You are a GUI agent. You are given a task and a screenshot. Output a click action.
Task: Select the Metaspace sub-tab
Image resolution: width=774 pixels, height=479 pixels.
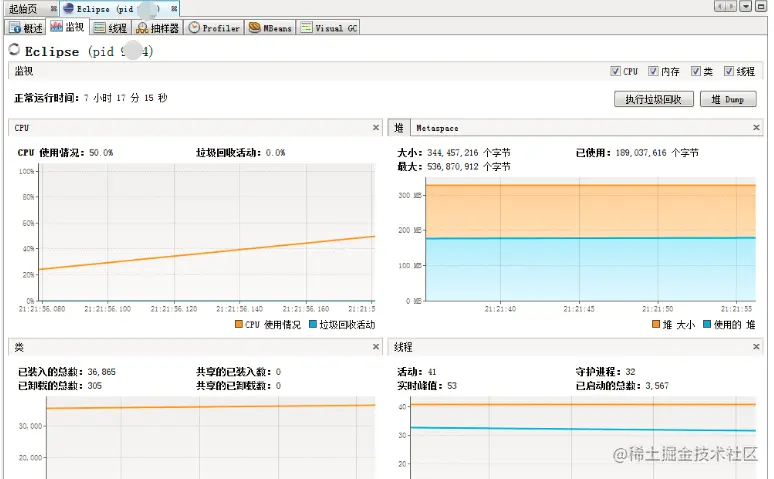pyautogui.click(x=437, y=128)
